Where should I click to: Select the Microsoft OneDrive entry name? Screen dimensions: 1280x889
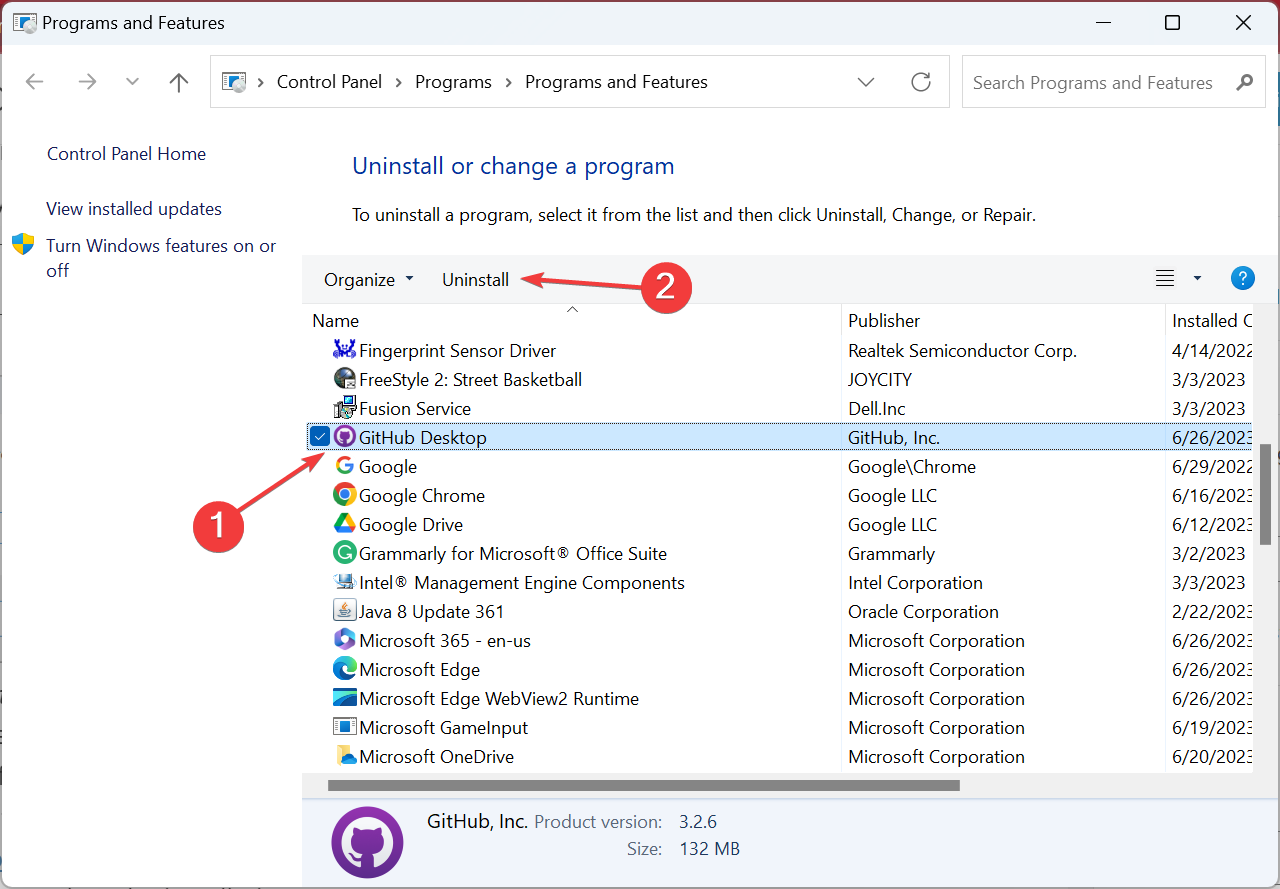(436, 756)
